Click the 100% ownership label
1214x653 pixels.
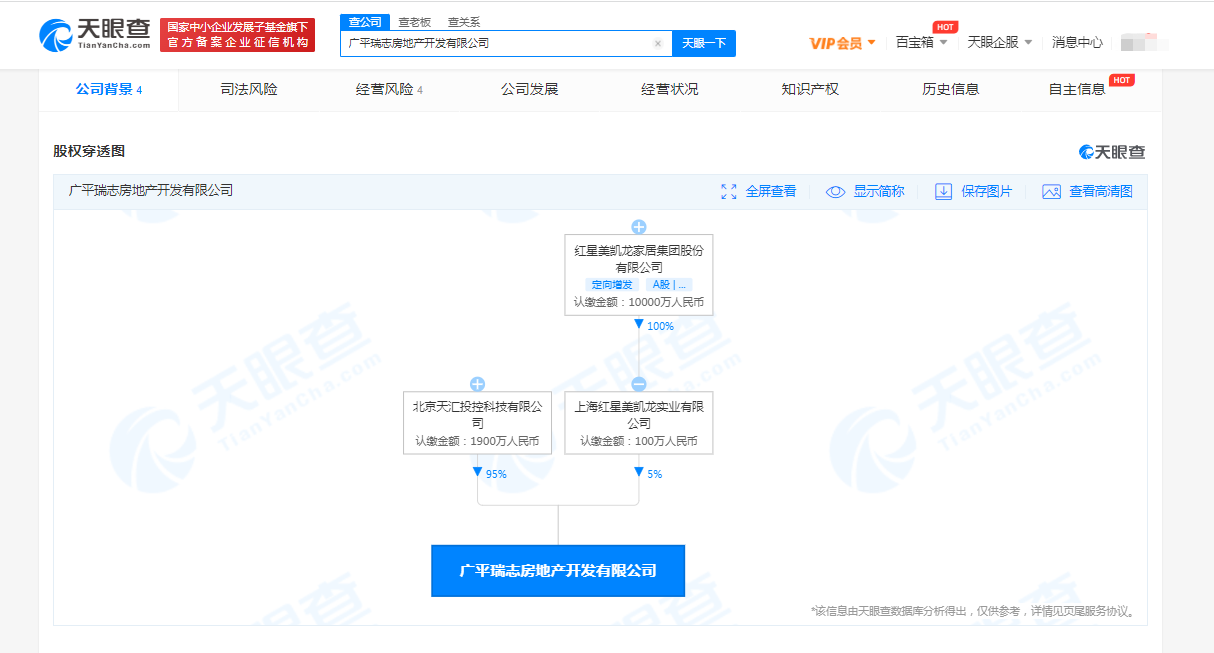pos(660,326)
